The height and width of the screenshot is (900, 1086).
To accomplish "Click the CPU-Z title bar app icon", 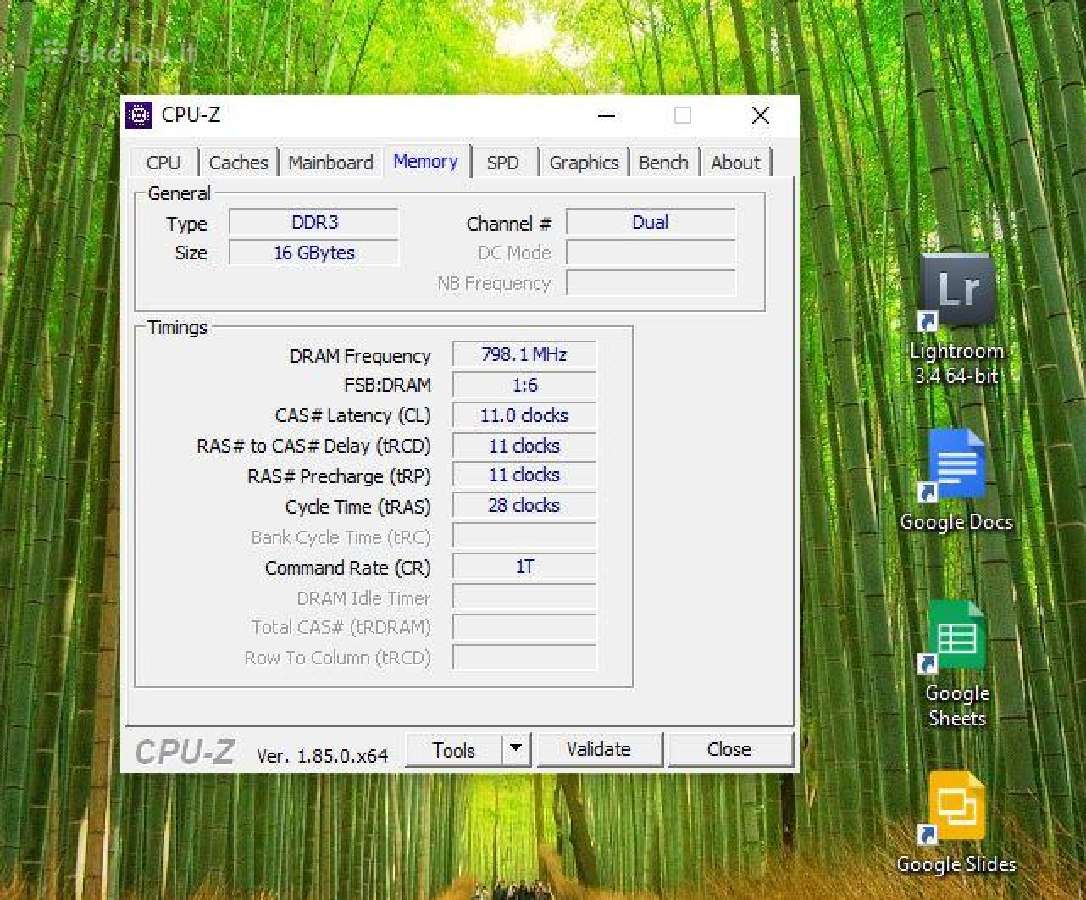I will point(139,115).
